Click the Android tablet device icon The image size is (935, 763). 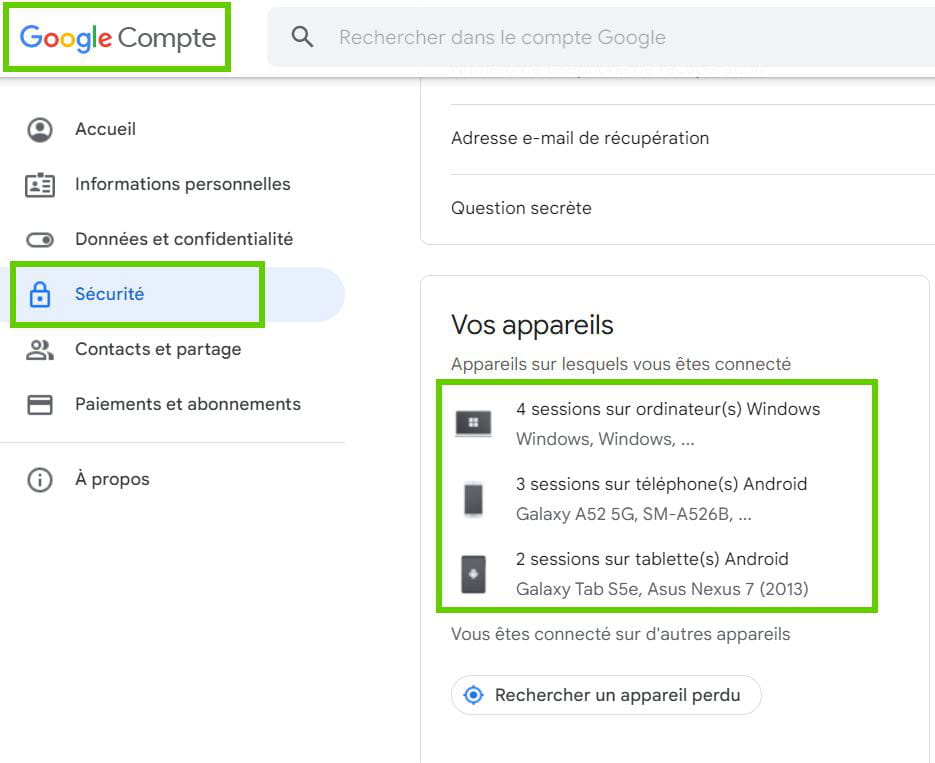pyautogui.click(x=473, y=574)
